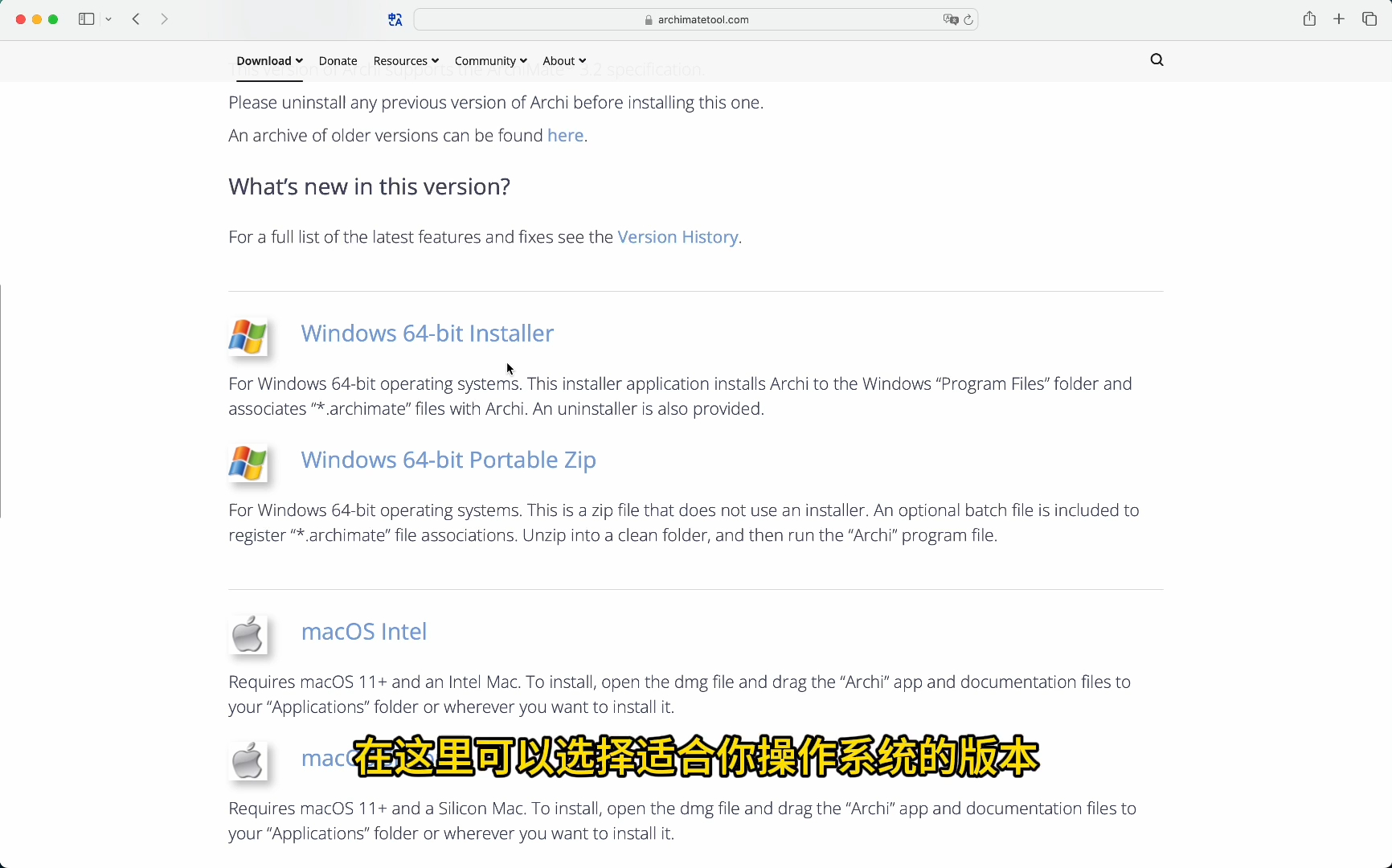Screen dimensions: 1392x868
Task: Click the translate icon left of address bar
Action: click(395, 20)
